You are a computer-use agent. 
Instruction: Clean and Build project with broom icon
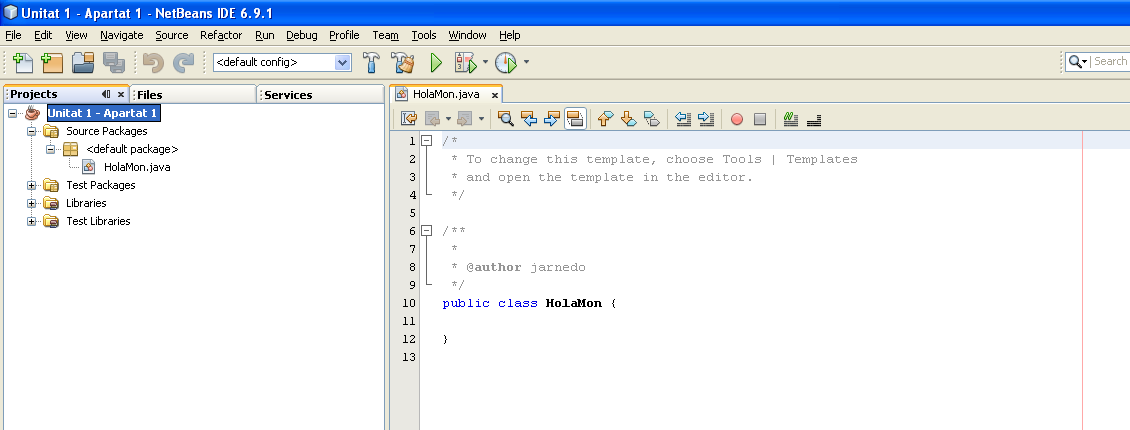point(404,63)
